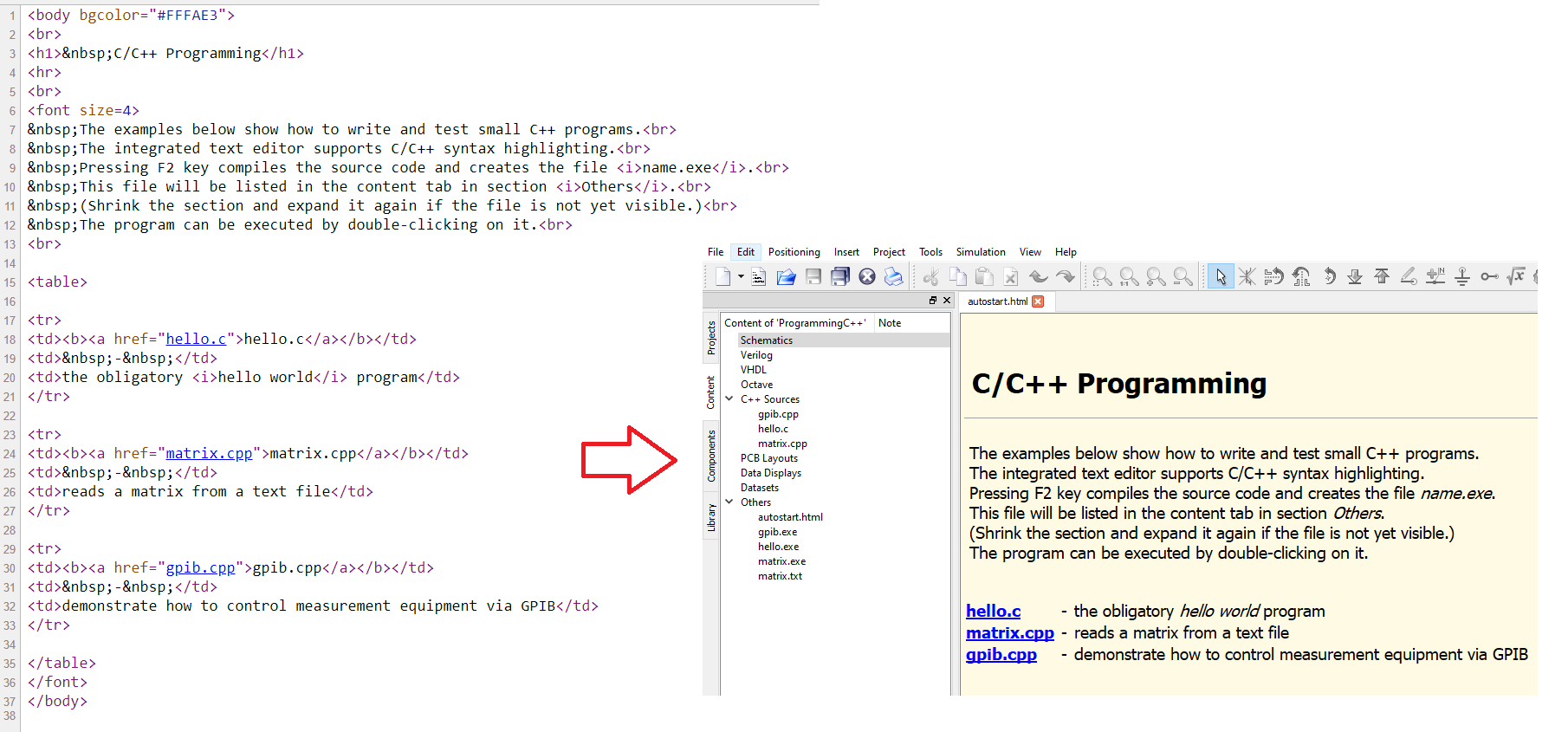Collapse the Others tree section

tap(729, 502)
